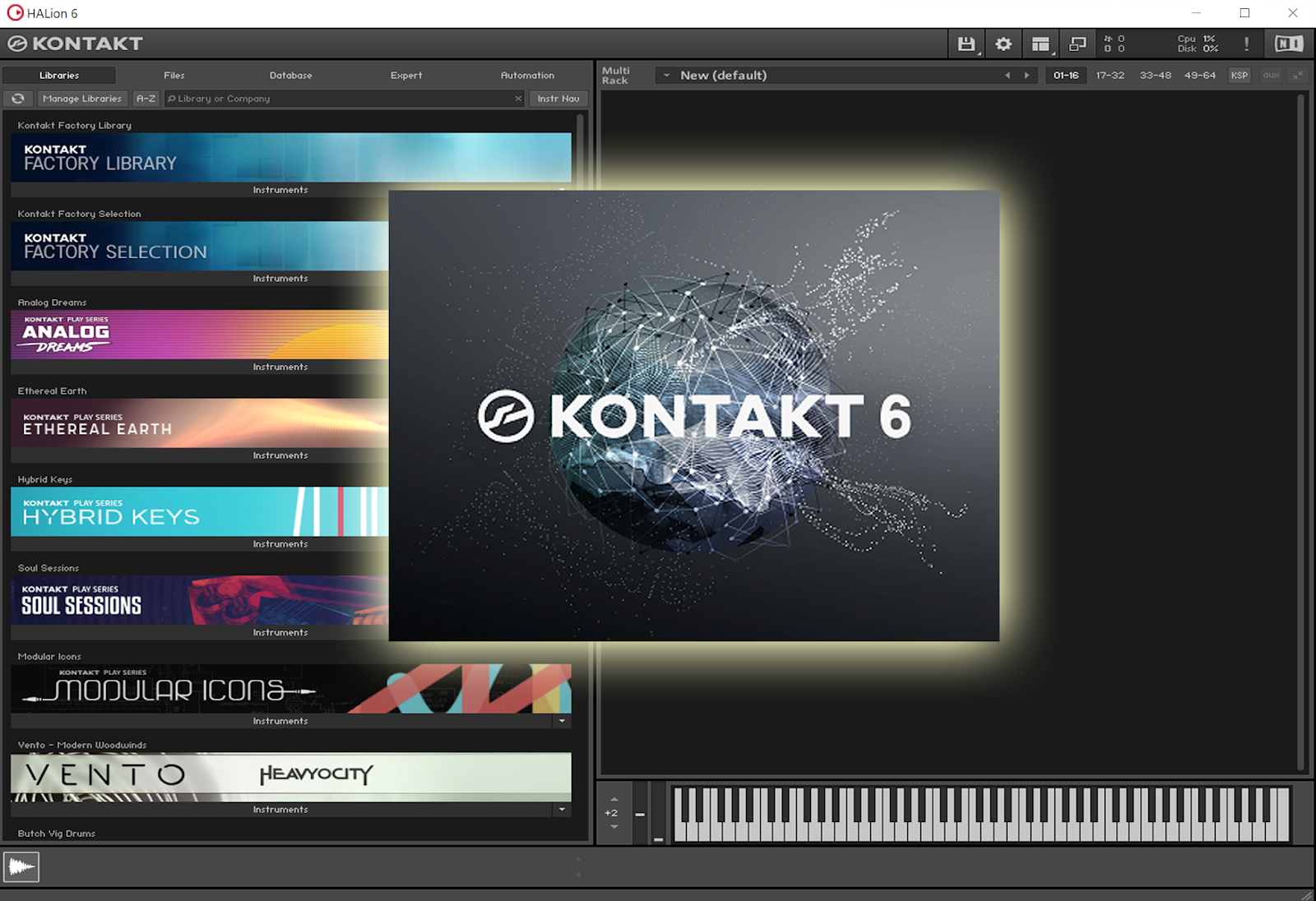Click the Kontakt logo in header
Viewport: 1316px width, 901px height.
[76, 44]
